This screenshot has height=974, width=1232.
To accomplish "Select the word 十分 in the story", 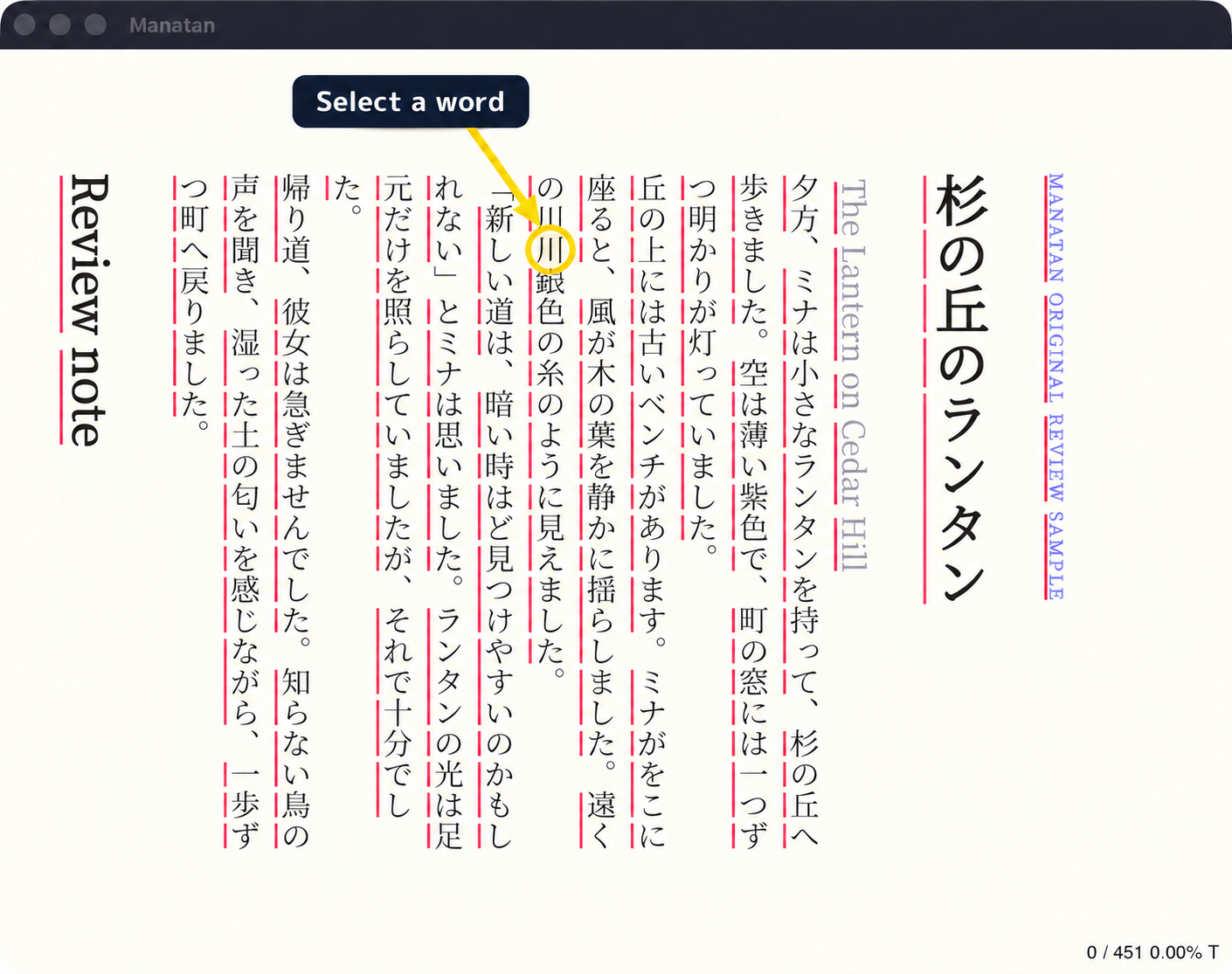I will click(398, 728).
